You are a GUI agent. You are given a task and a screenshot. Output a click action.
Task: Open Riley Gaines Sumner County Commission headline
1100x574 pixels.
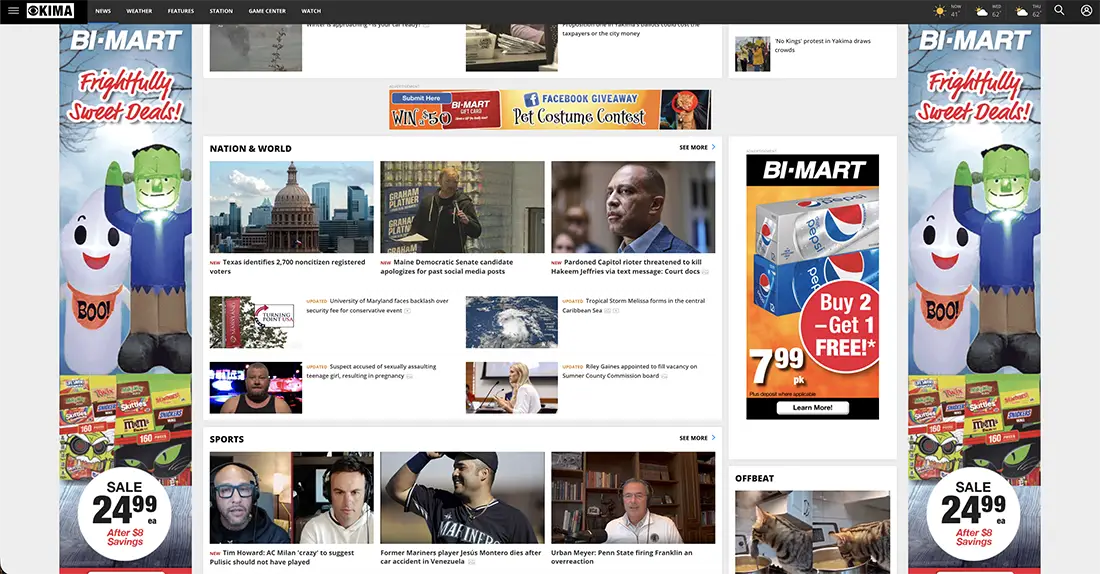[x=630, y=371]
